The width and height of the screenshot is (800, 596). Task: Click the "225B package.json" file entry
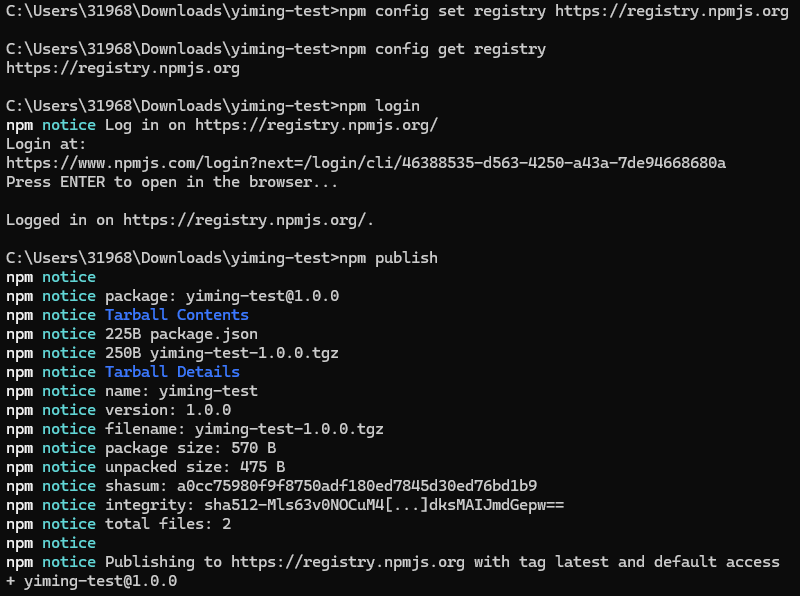181,334
